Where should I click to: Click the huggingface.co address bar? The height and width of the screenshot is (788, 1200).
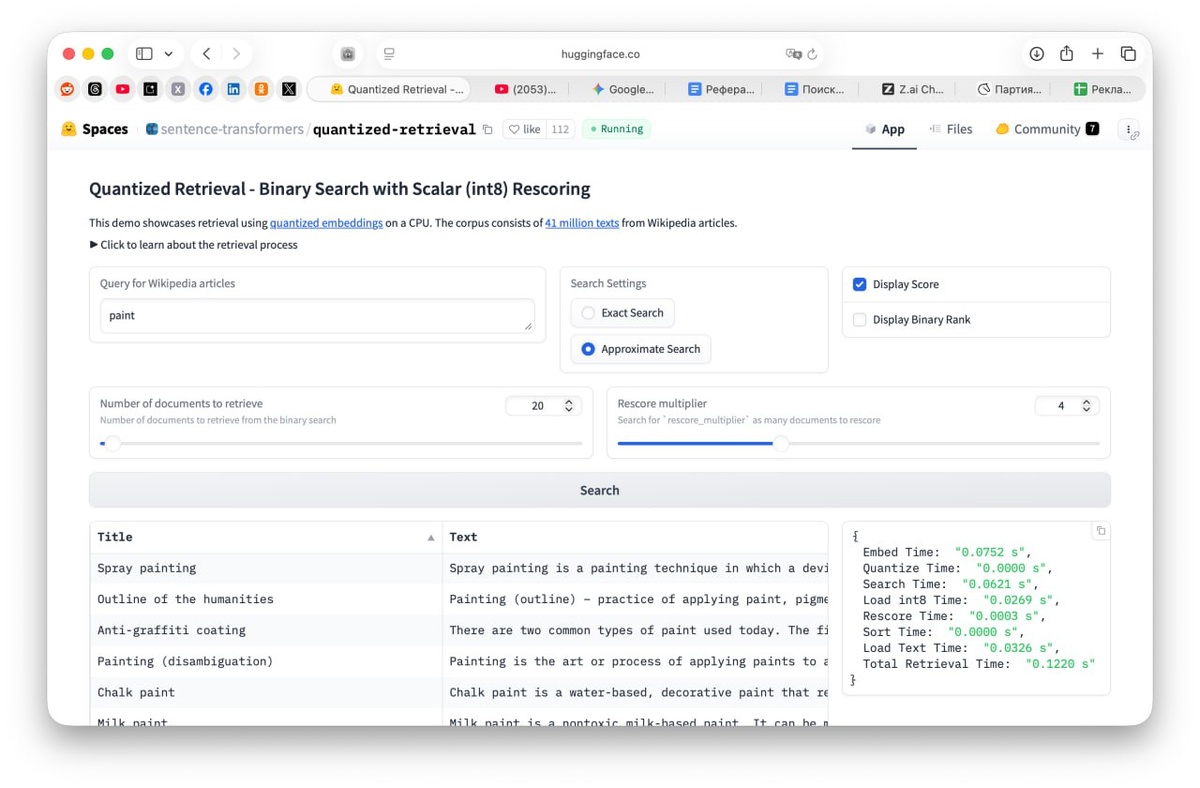(x=600, y=54)
